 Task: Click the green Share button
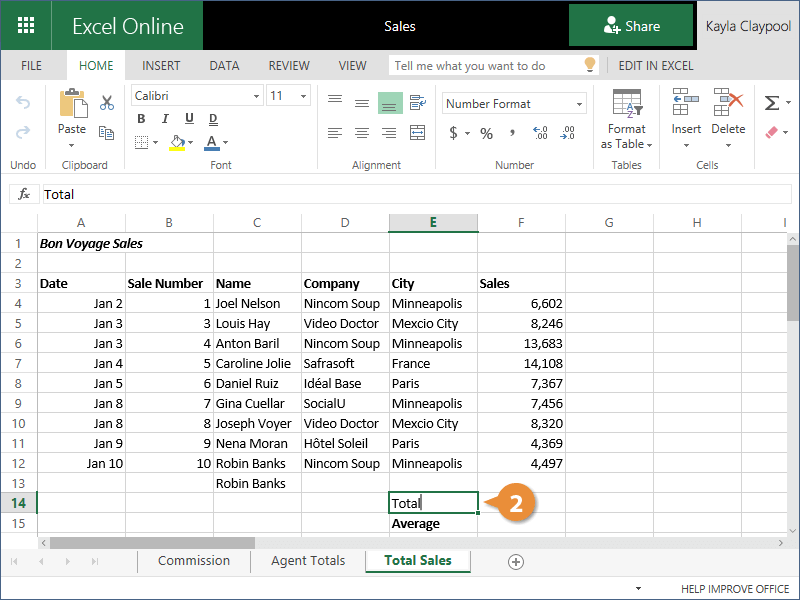click(631, 26)
